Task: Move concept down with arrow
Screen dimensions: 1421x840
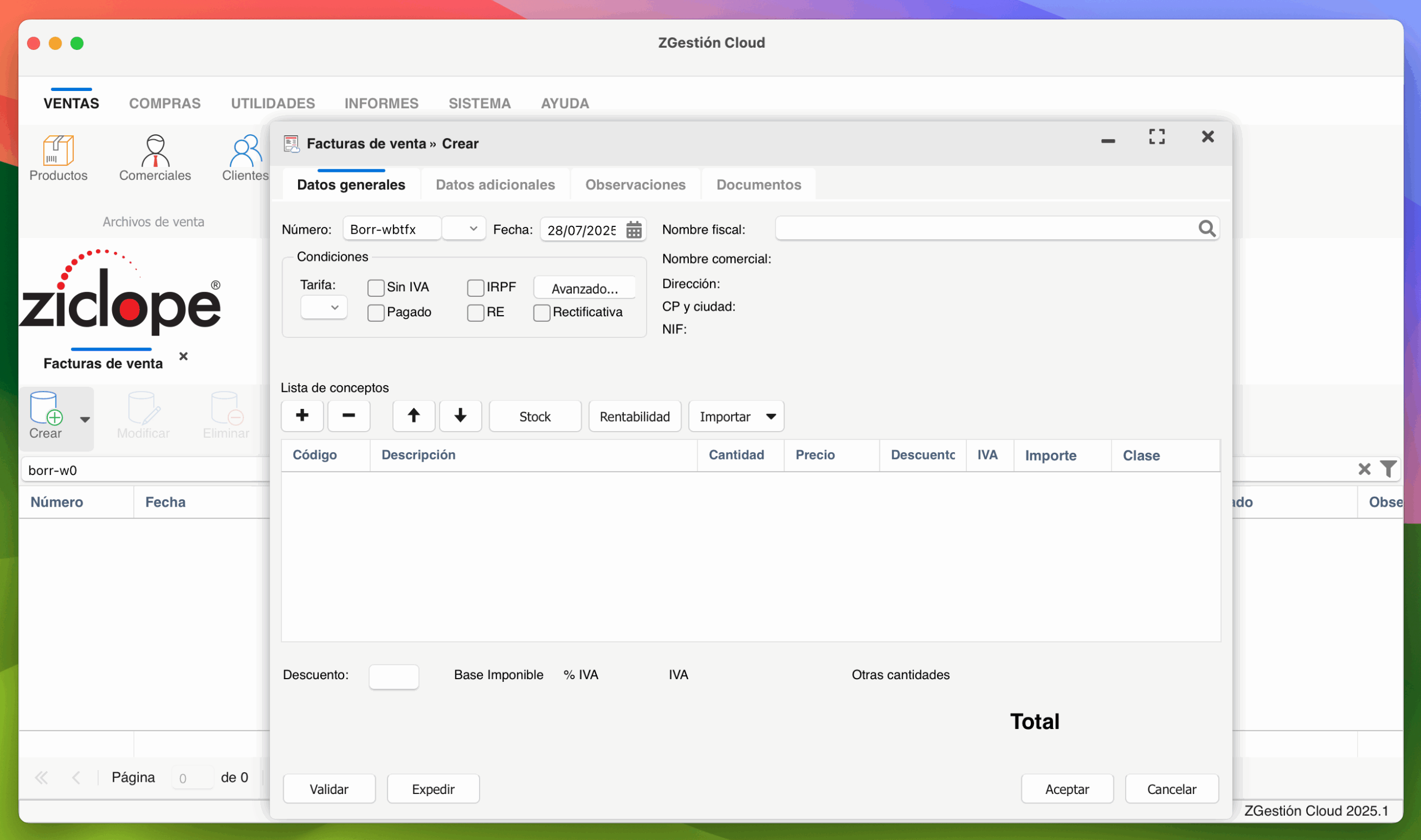Action: (460, 416)
